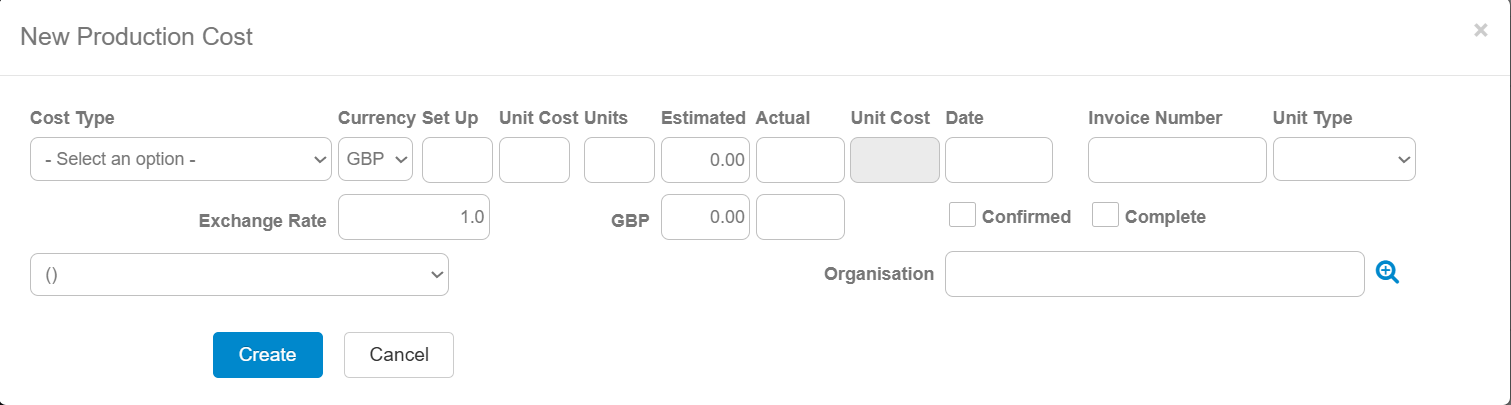Expand the Currency GBP selector
Image resolution: width=1511 pixels, height=405 pixels.
pyautogui.click(x=375, y=160)
